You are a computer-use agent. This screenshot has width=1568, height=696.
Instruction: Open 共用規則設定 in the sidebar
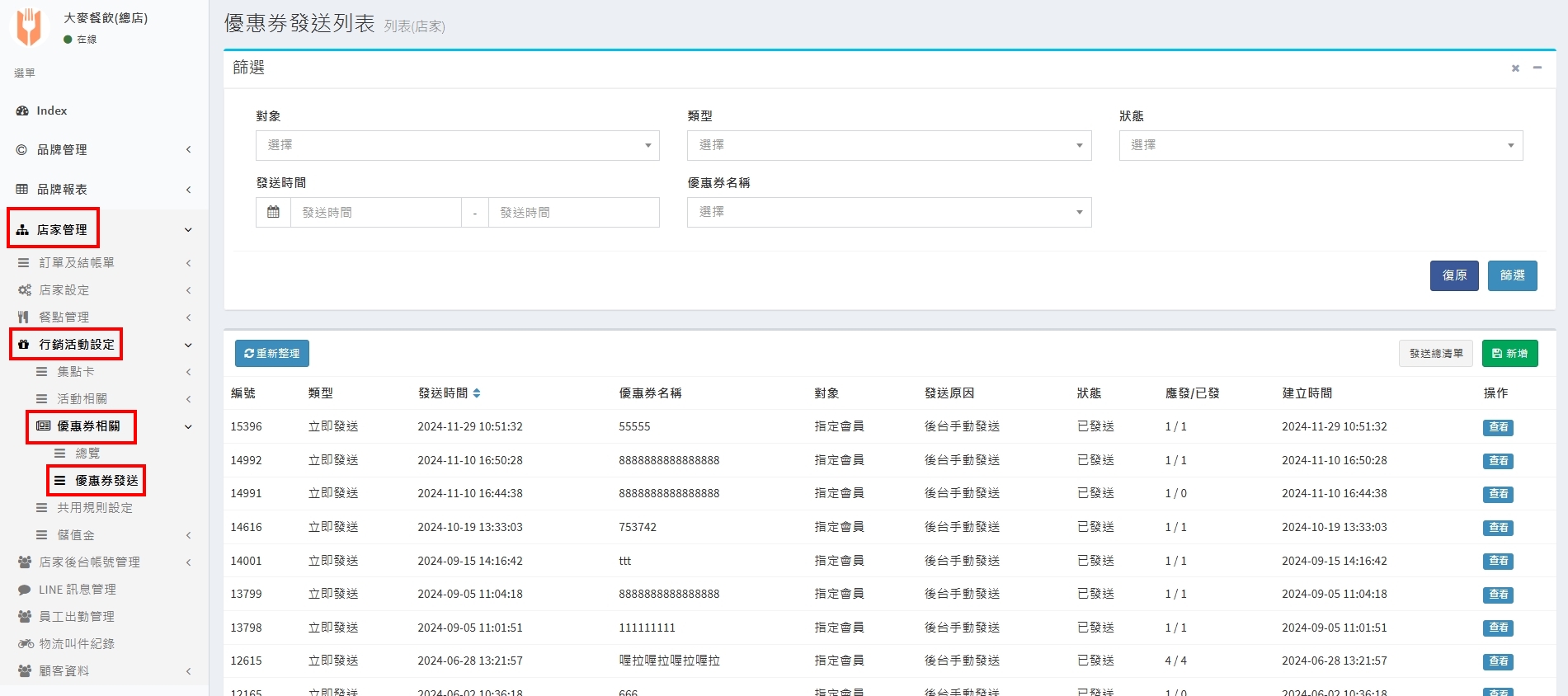94,507
